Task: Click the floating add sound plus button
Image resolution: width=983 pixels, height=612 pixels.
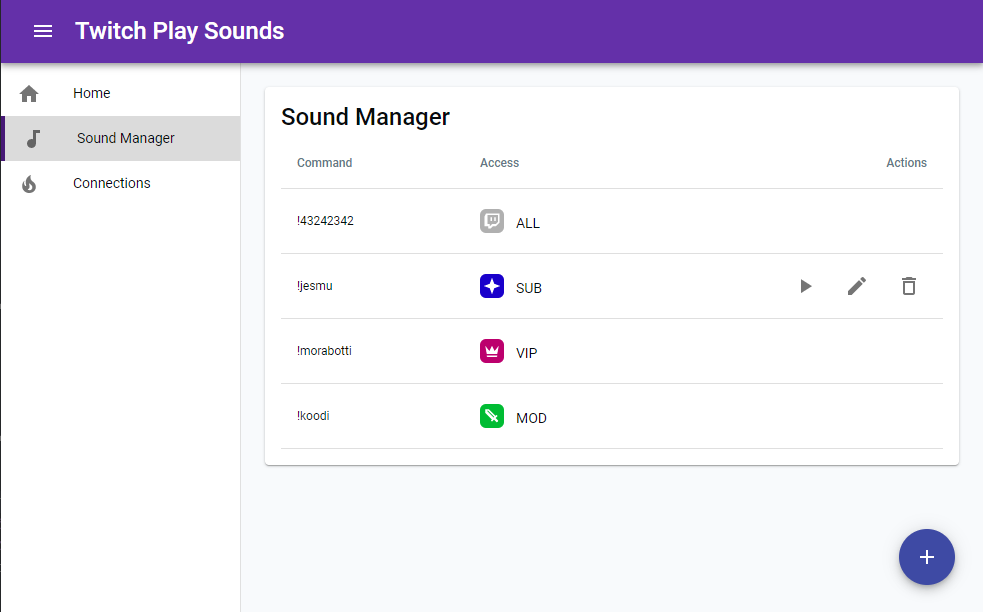Action: click(x=926, y=557)
